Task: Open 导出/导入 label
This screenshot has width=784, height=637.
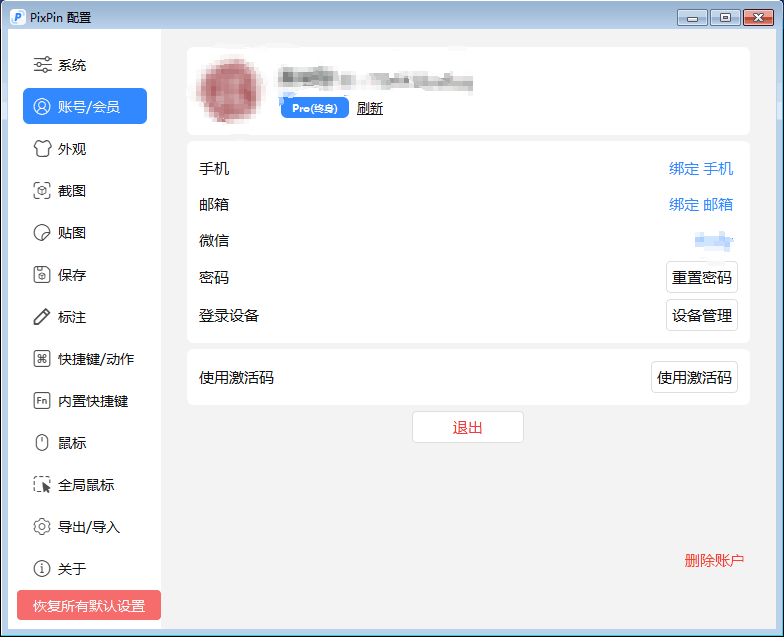Action: pyautogui.click(x=89, y=527)
